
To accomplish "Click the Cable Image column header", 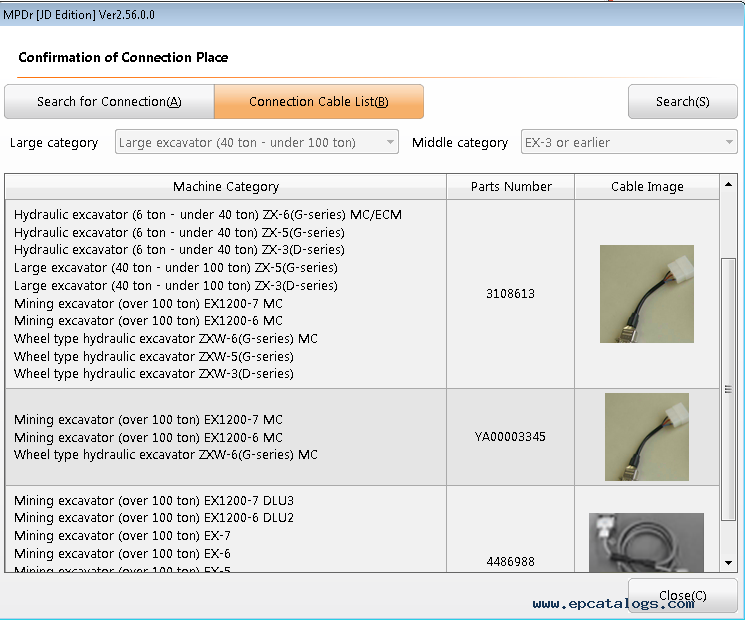I will pos(646,187).
